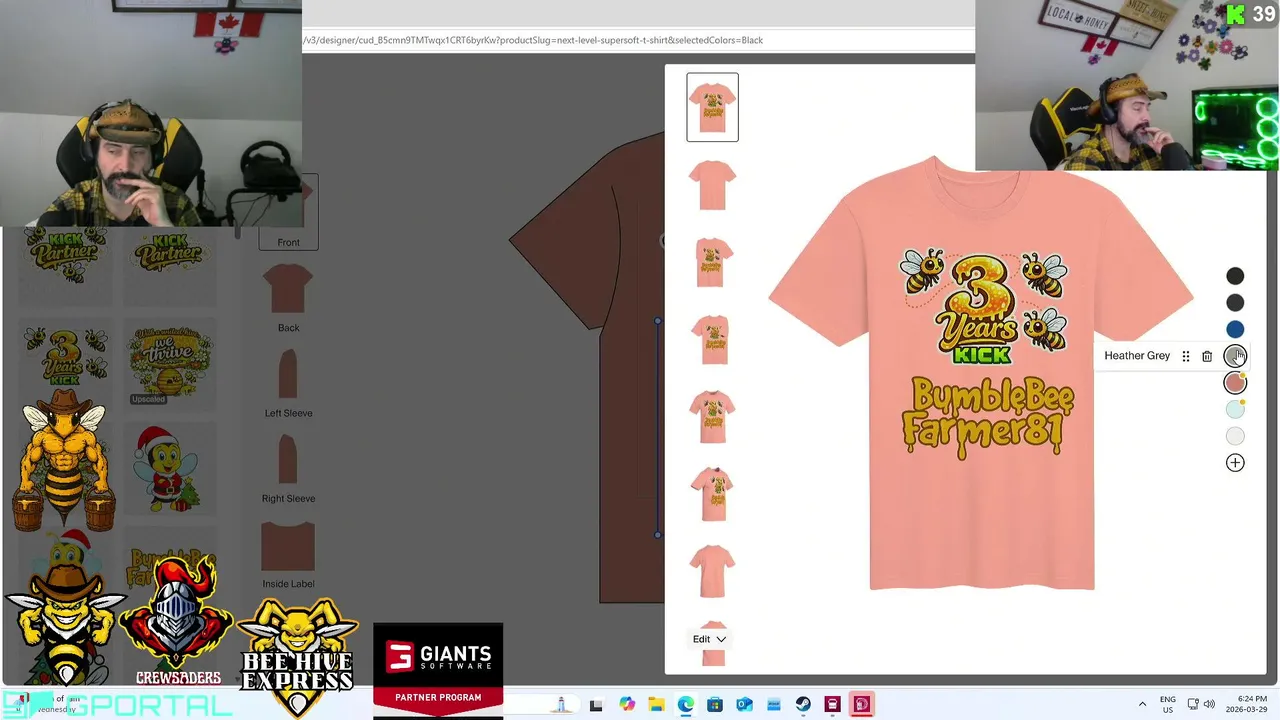This screenshot has height=720, width=1280.
Task: Select the coral pink color swatch
Action: 1235,383
